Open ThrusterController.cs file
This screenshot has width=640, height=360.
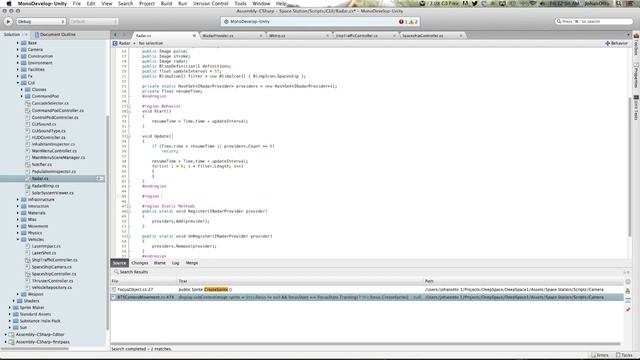pos(52,281)
